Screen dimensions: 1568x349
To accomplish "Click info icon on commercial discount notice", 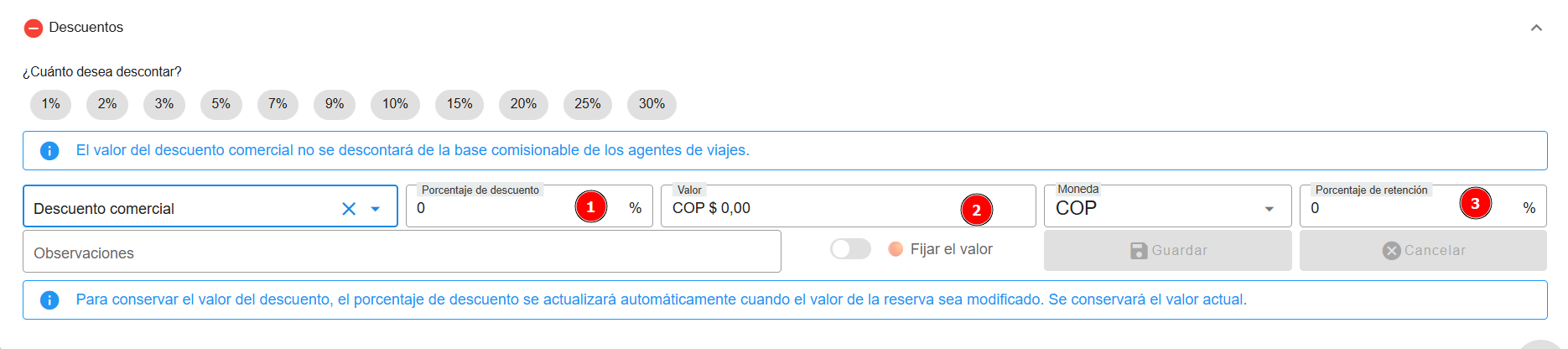I will pos(49,151).
